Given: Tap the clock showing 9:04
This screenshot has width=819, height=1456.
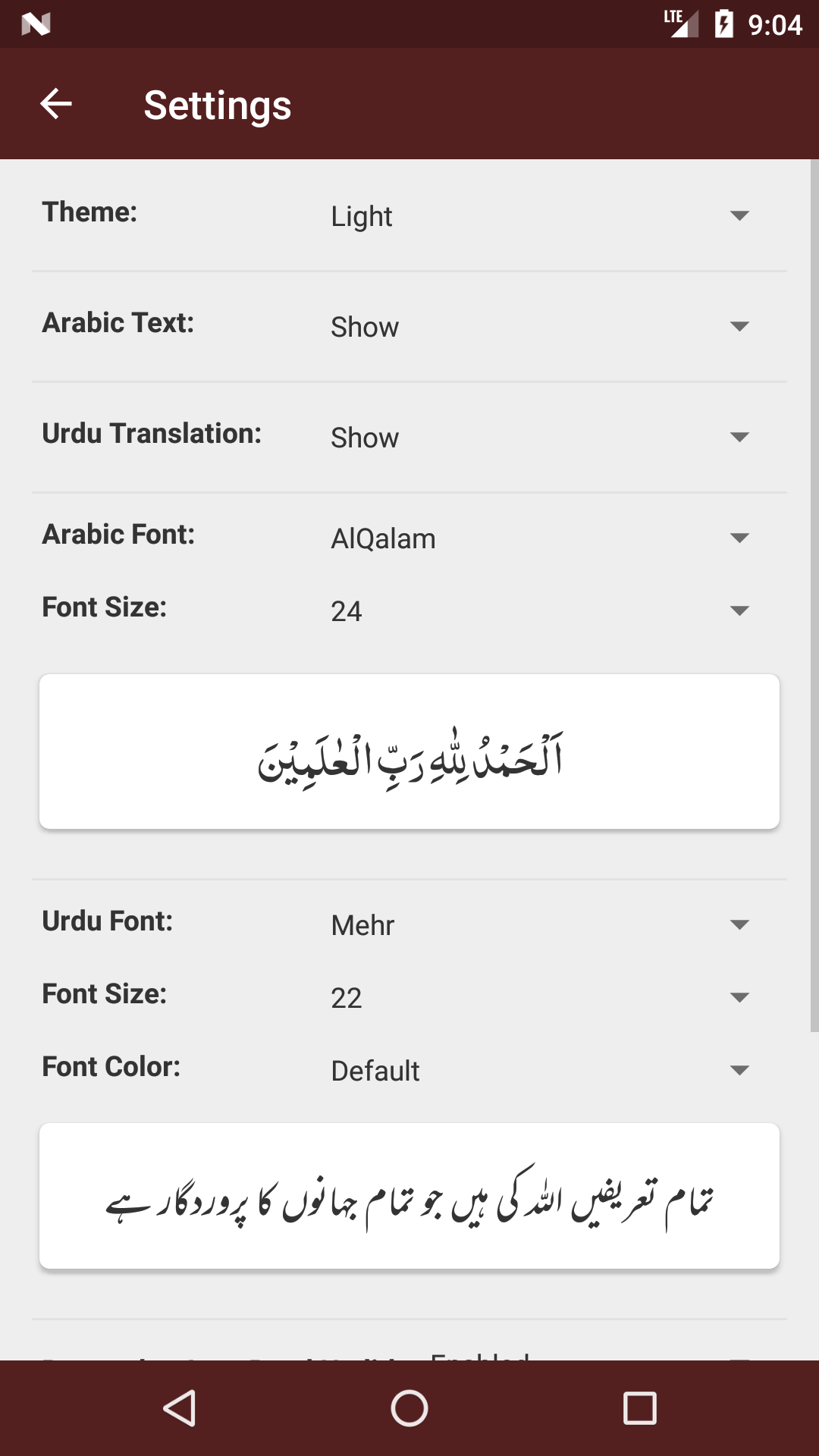Looking at the screenshot, I should click(x=775, y=25).
